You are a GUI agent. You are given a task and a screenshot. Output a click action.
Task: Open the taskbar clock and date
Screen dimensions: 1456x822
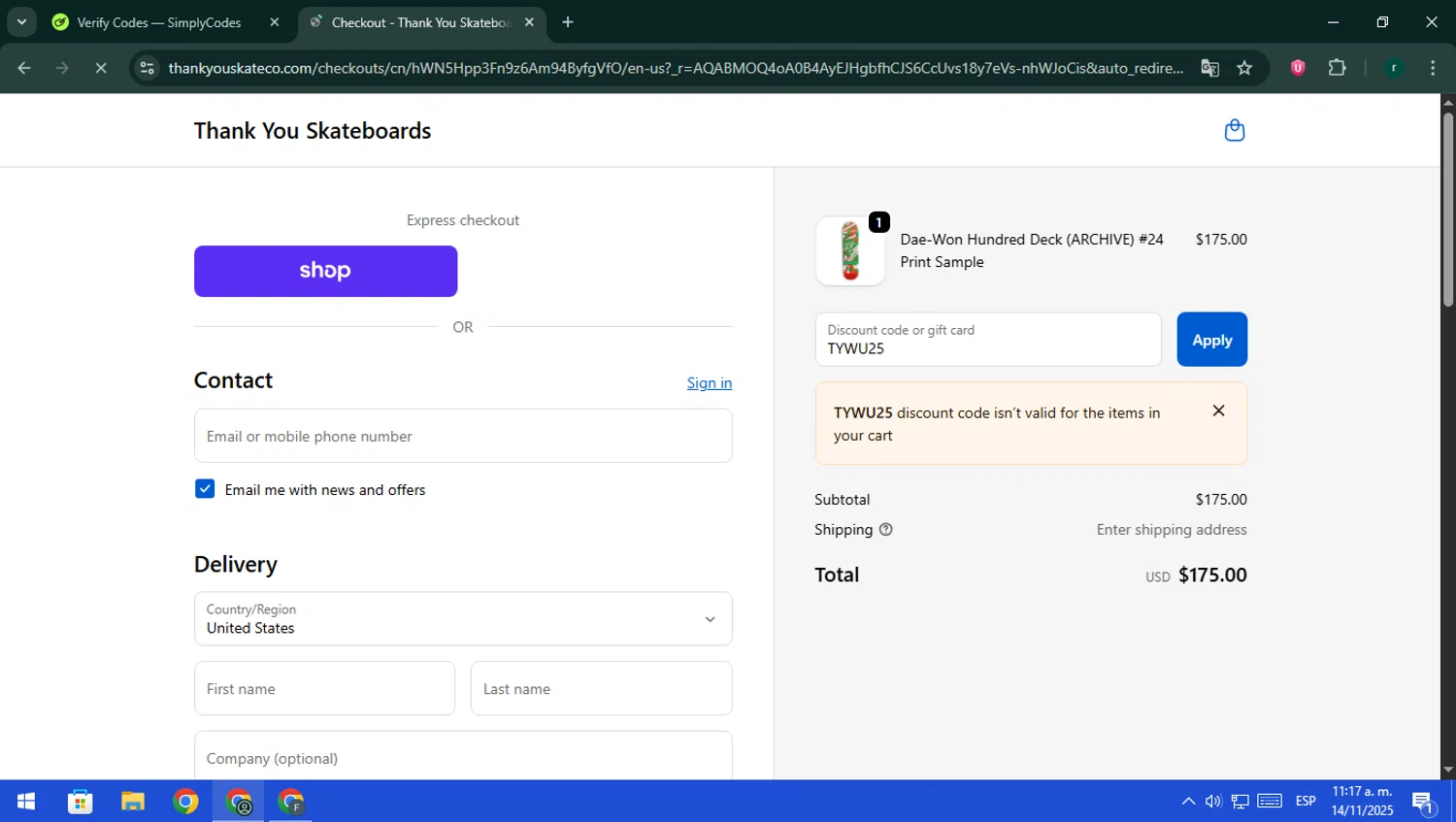point(1362,802)
